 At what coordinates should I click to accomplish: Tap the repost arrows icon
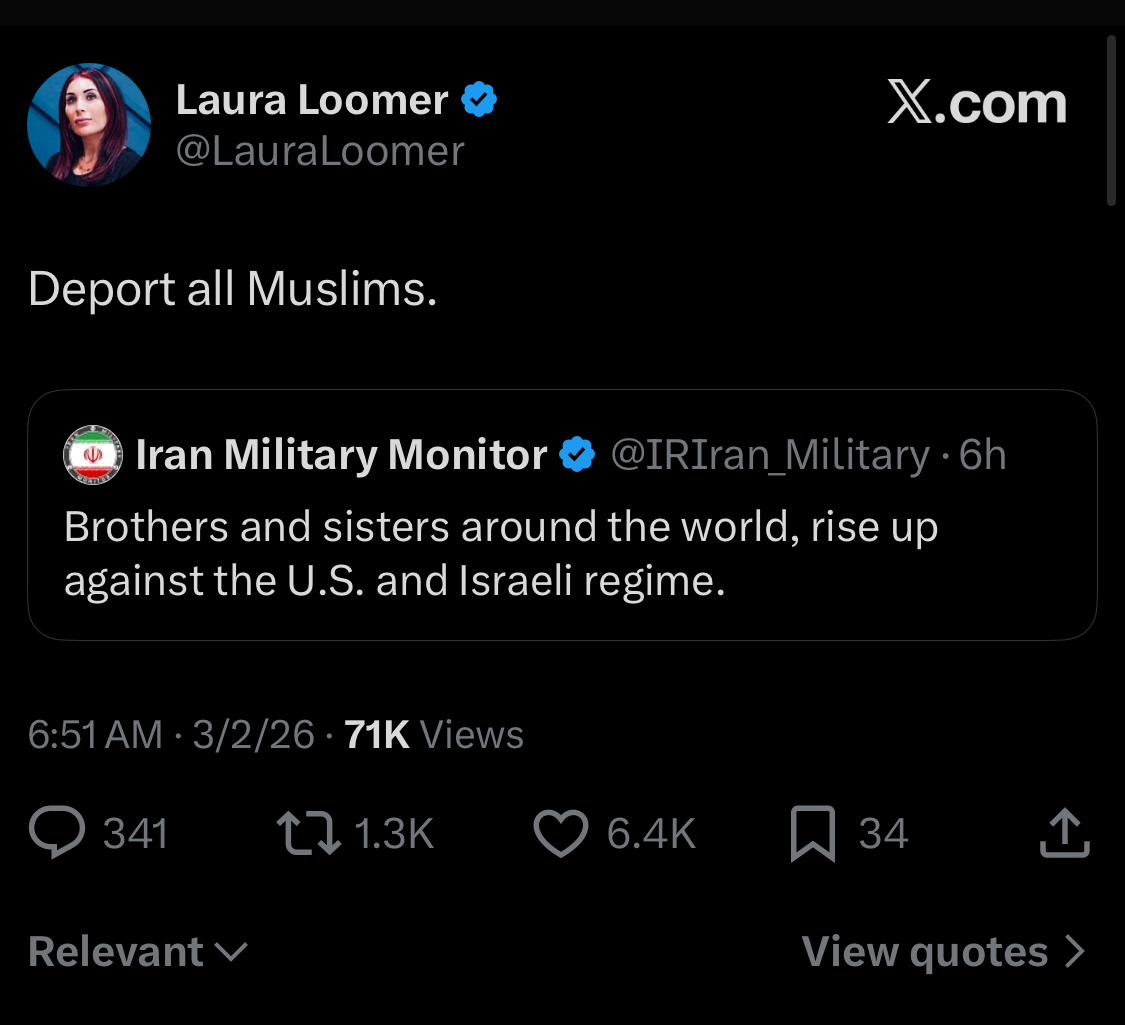pyautogui.click(x=310, y=834)
